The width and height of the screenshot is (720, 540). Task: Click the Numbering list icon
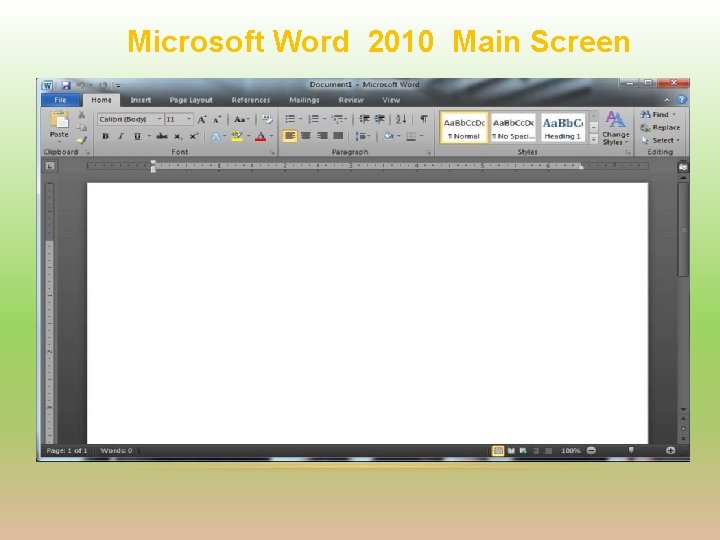tap(313, 119)
